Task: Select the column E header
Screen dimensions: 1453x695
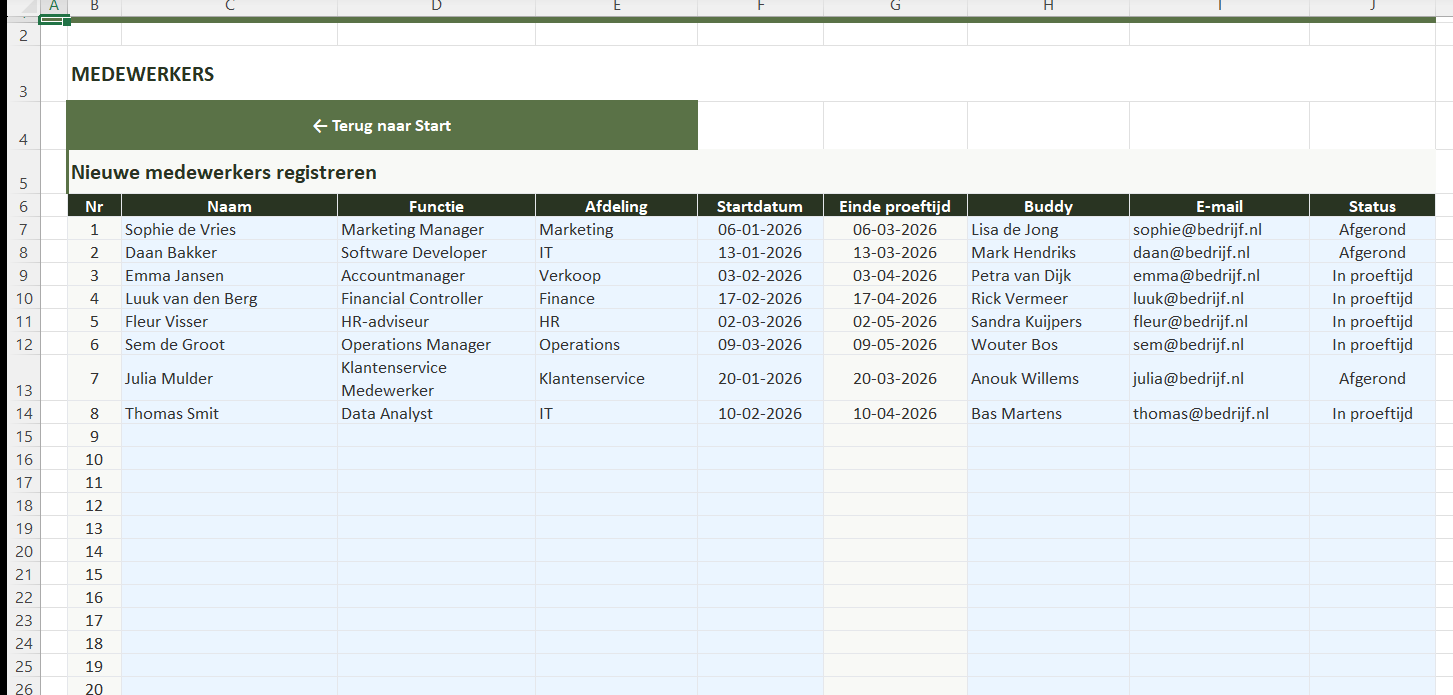Action: click(616, 7)
